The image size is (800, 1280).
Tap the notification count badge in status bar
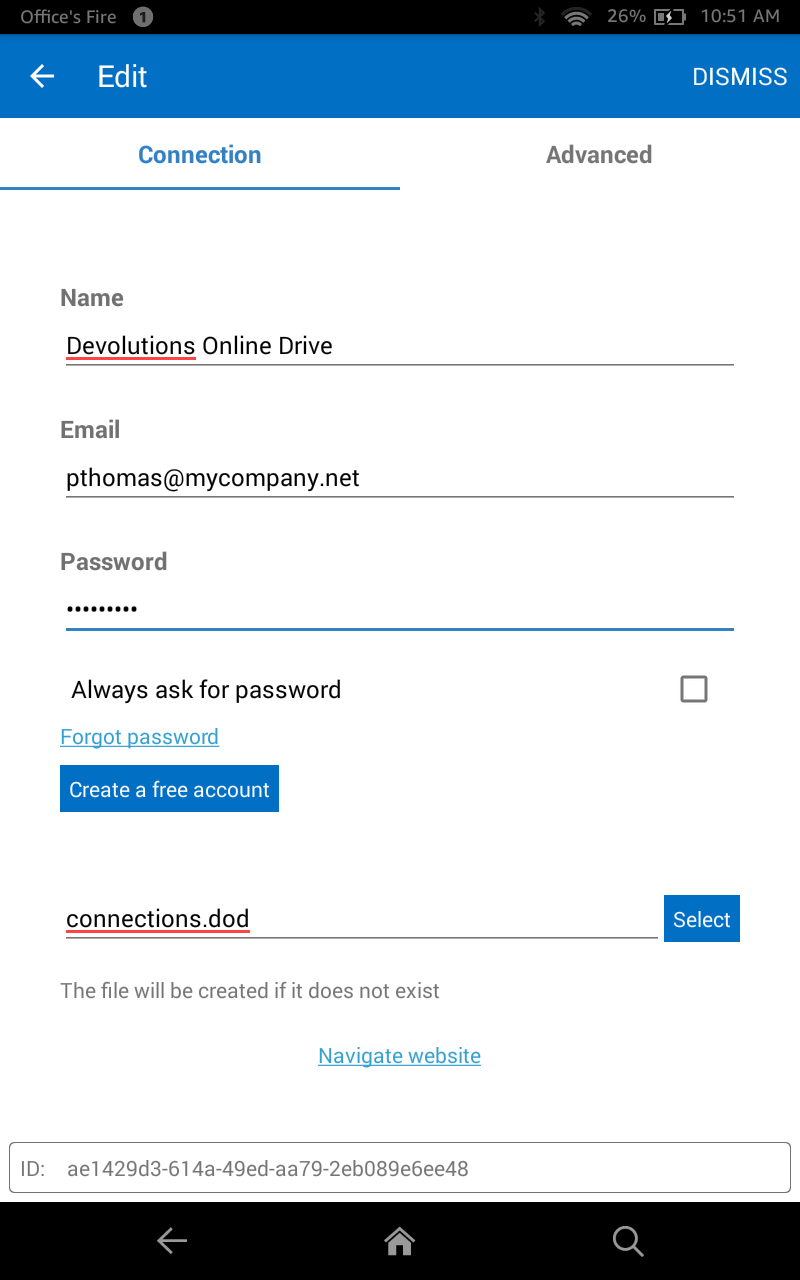point(143,16)
